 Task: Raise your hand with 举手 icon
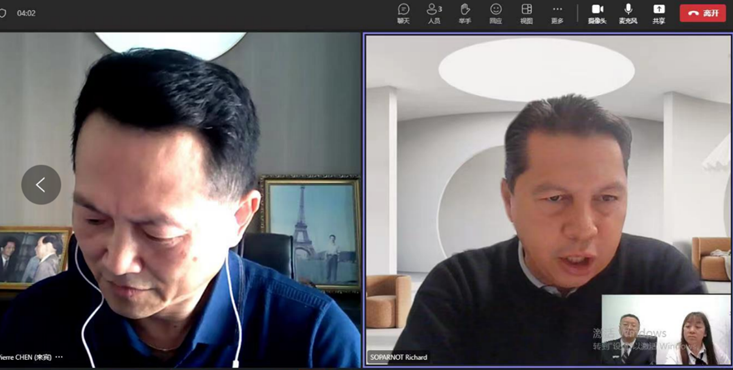pos(465,13)
